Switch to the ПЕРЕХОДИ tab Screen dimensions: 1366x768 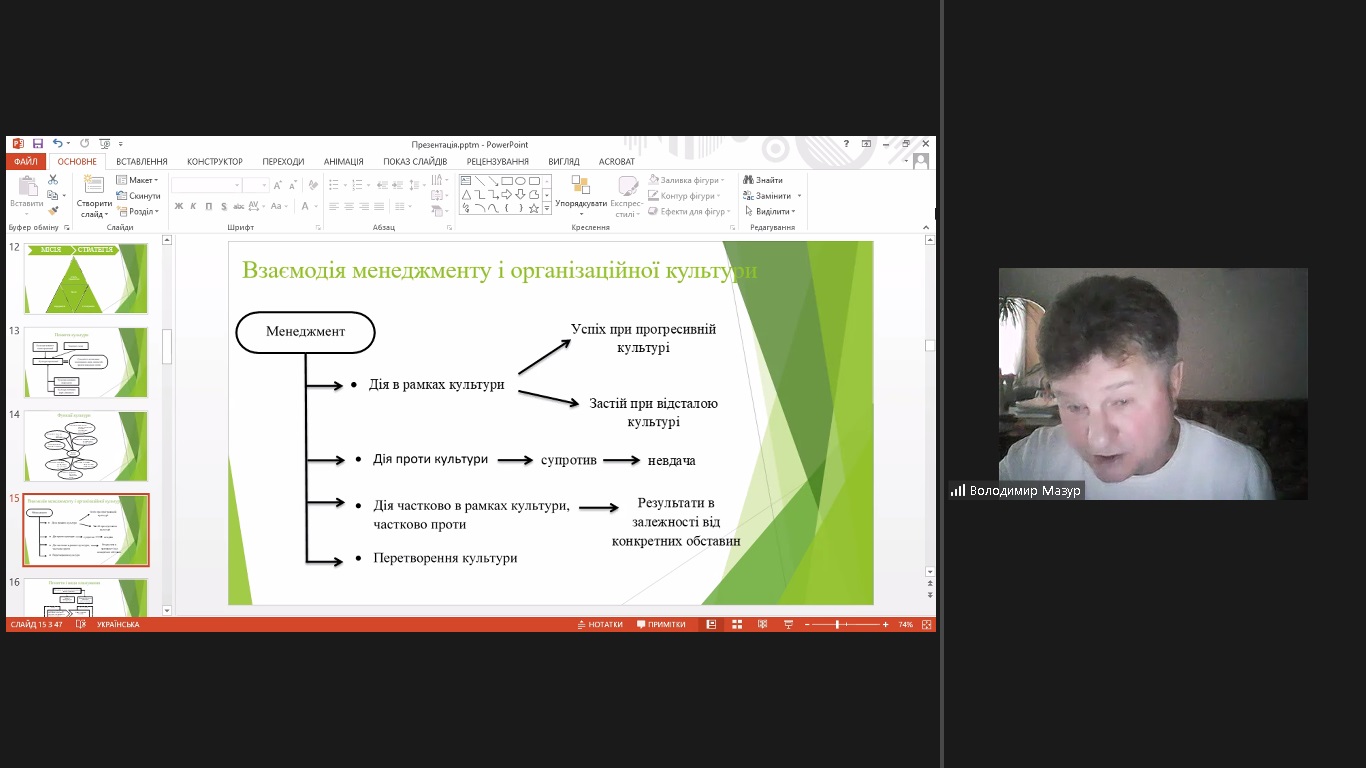pos(283,161)
